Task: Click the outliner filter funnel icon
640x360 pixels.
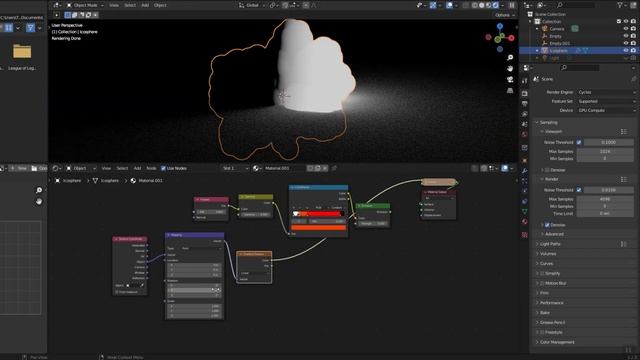Action: pos(620,5)
